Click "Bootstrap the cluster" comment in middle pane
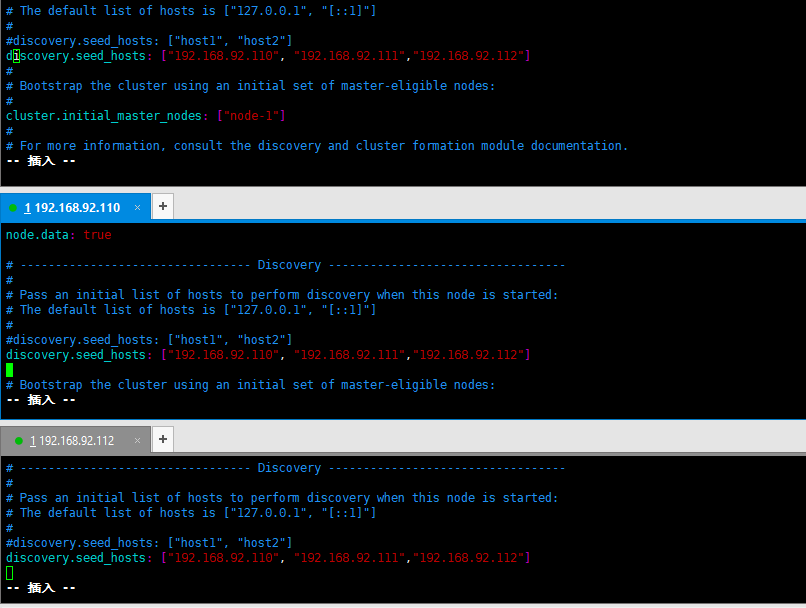 point(250,385)
